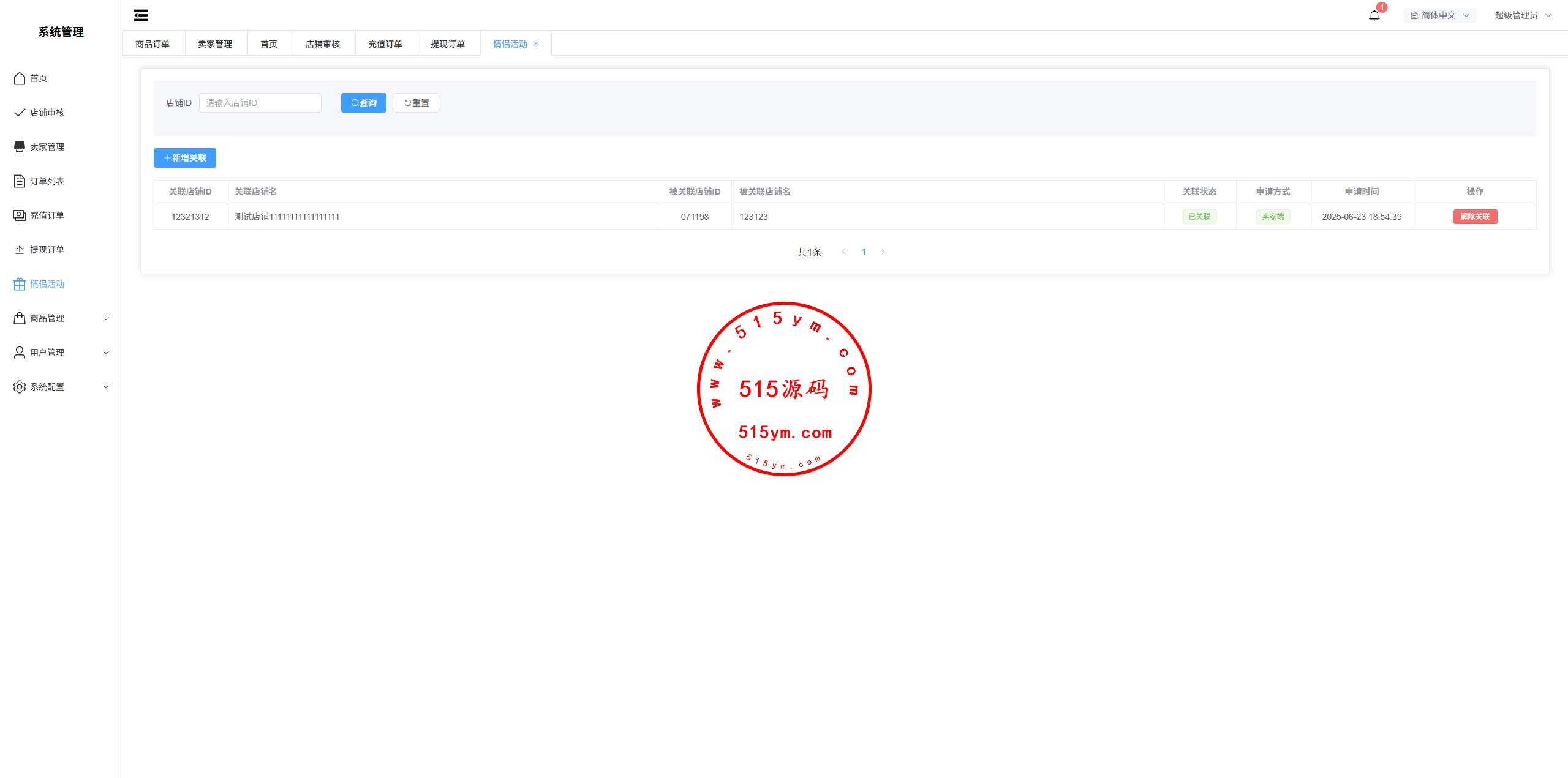Expand the 系统配置 submenu
This screenshot has height=778, width=1568.
click(61, 387)
